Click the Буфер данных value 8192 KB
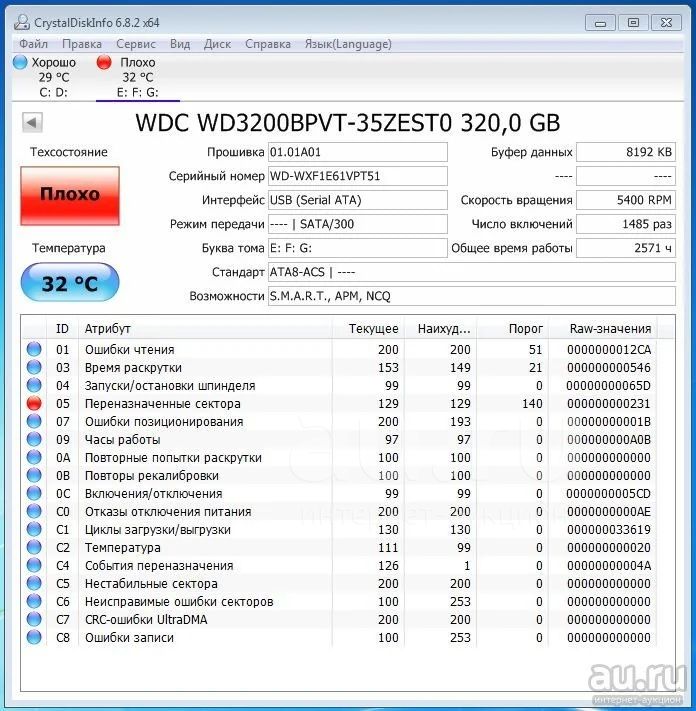The height and width of the screenshot is (711, 696). [626, 152]
